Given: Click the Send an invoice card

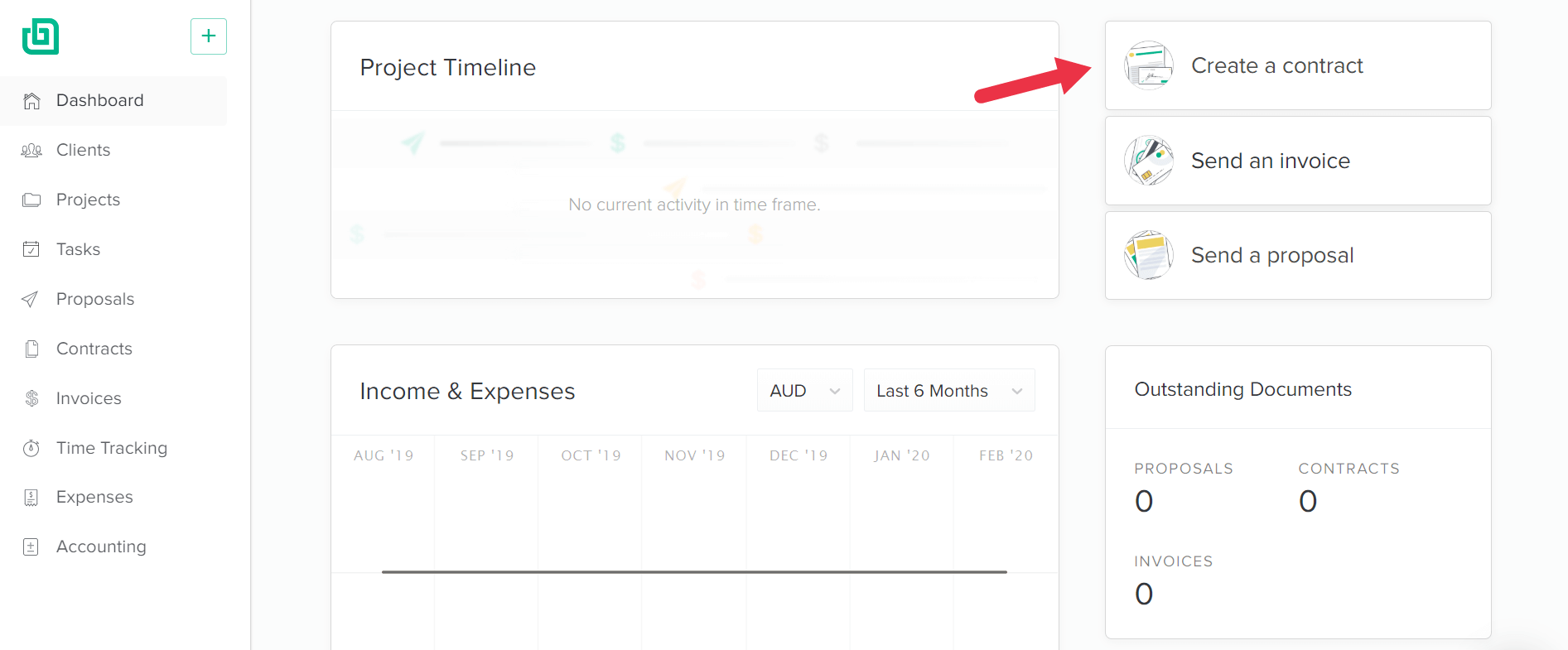Looking at the screenshot, I should pyautogui.click(x=1298, y=161).
